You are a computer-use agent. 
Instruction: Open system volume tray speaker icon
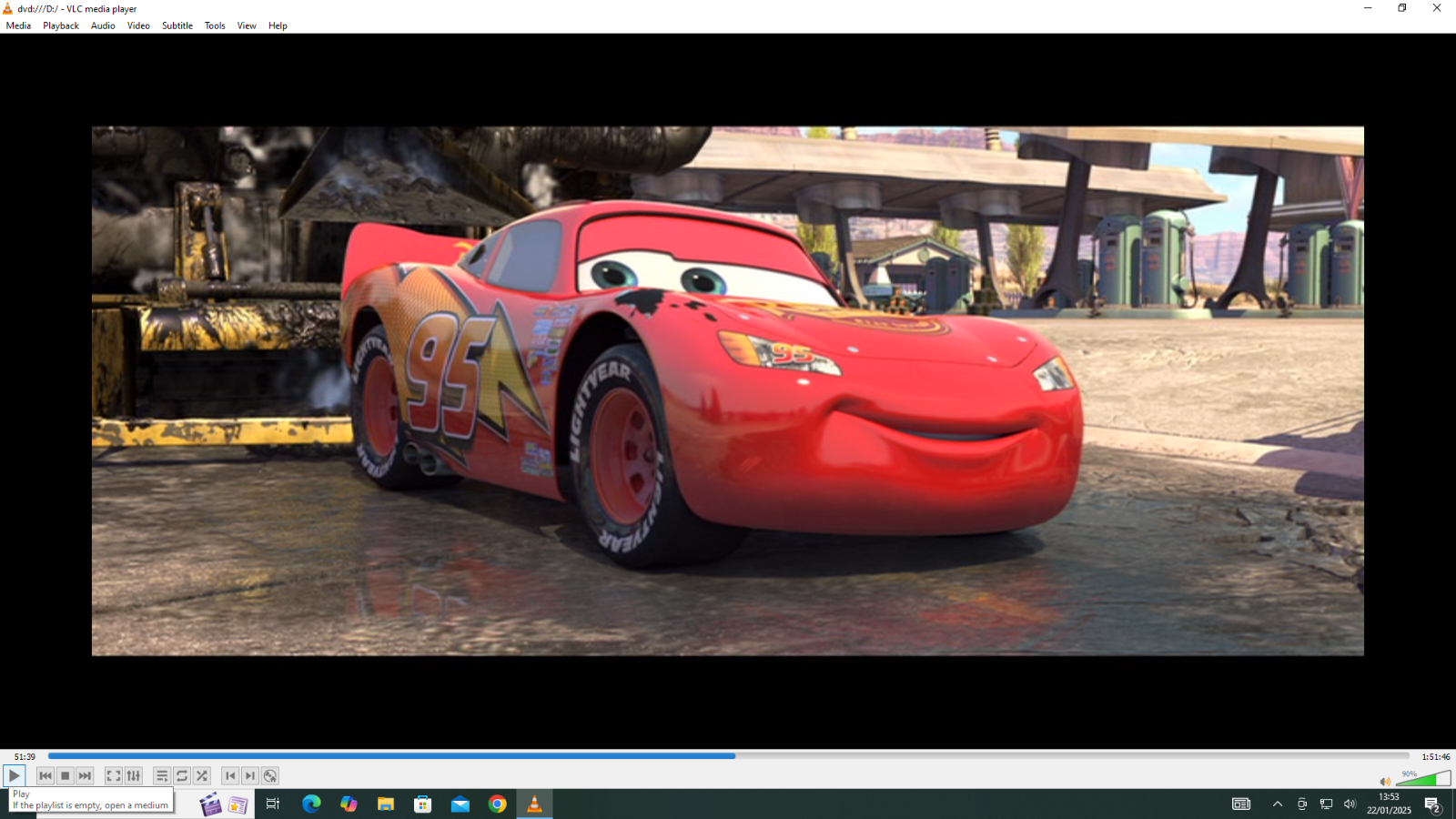coord(1350,804)
